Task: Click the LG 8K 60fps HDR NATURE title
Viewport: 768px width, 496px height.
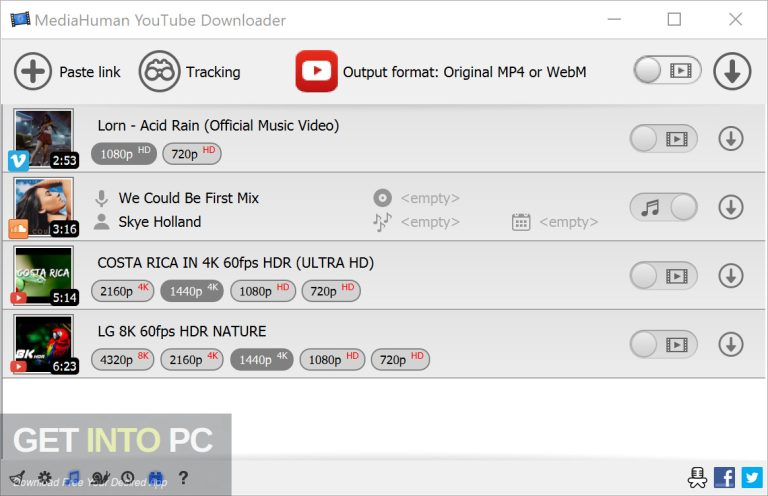Action: click(182, 331)
